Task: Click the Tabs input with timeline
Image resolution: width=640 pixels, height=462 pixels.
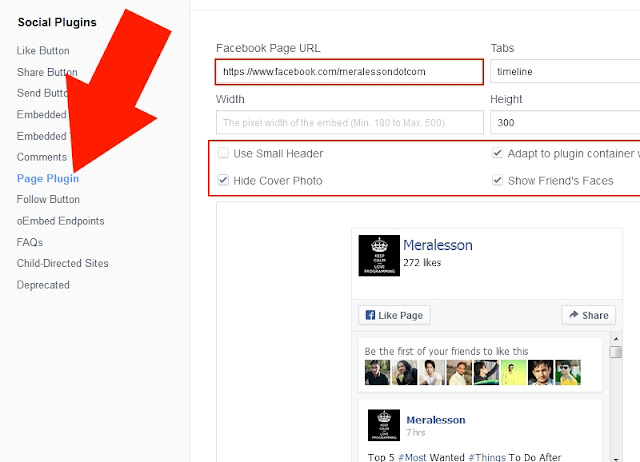Action: pyautogui.click(x=565, y=71)
